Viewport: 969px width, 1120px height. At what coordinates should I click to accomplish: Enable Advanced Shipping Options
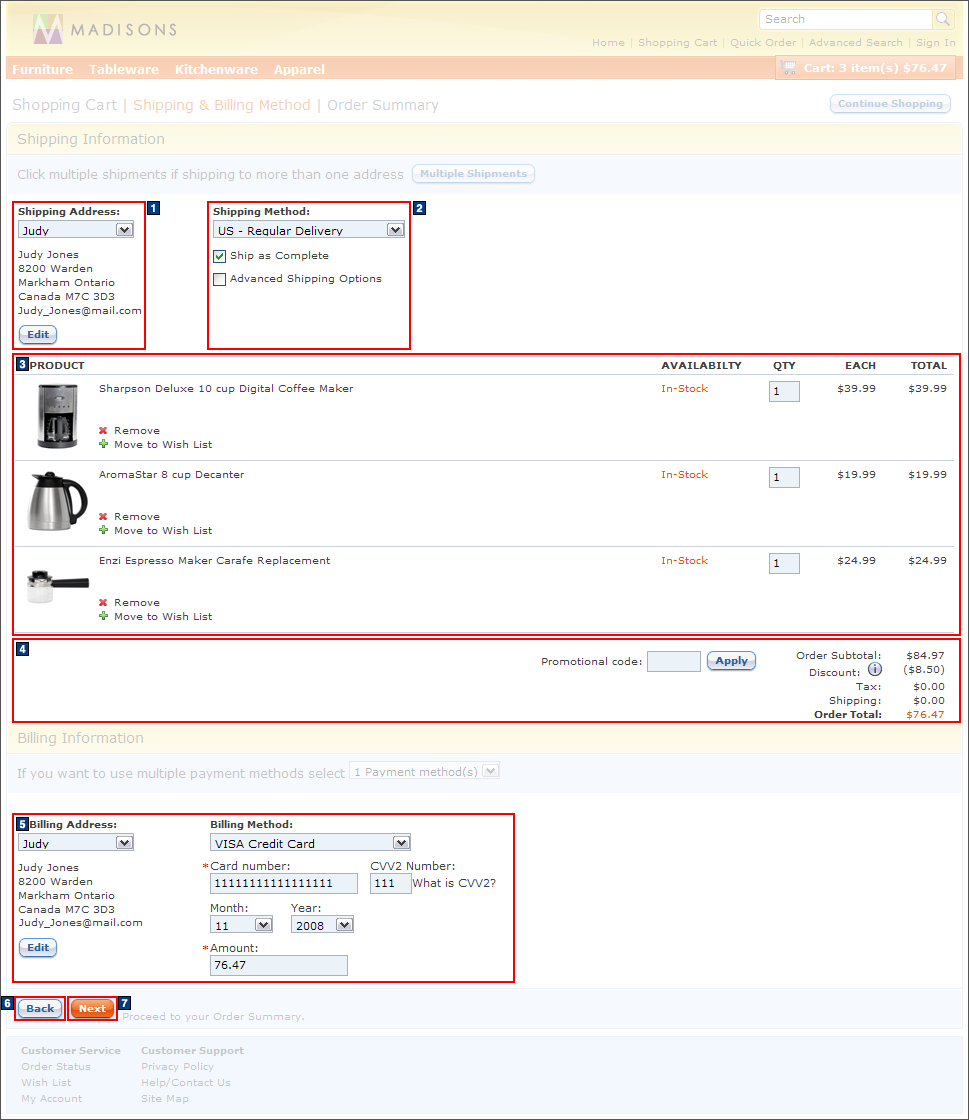(219, 279)
